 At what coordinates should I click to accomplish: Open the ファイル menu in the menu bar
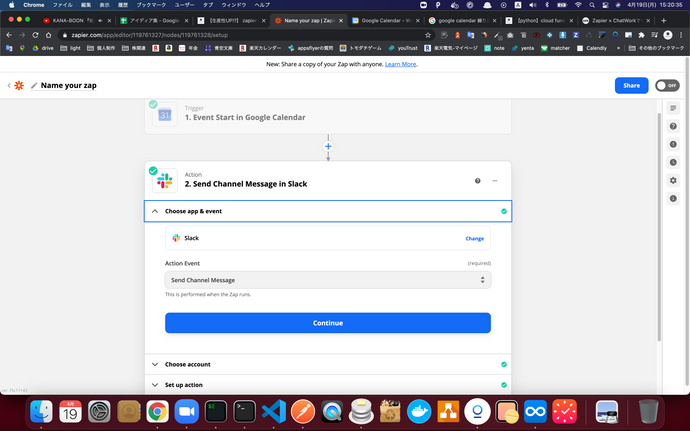(x=62, y=5)
